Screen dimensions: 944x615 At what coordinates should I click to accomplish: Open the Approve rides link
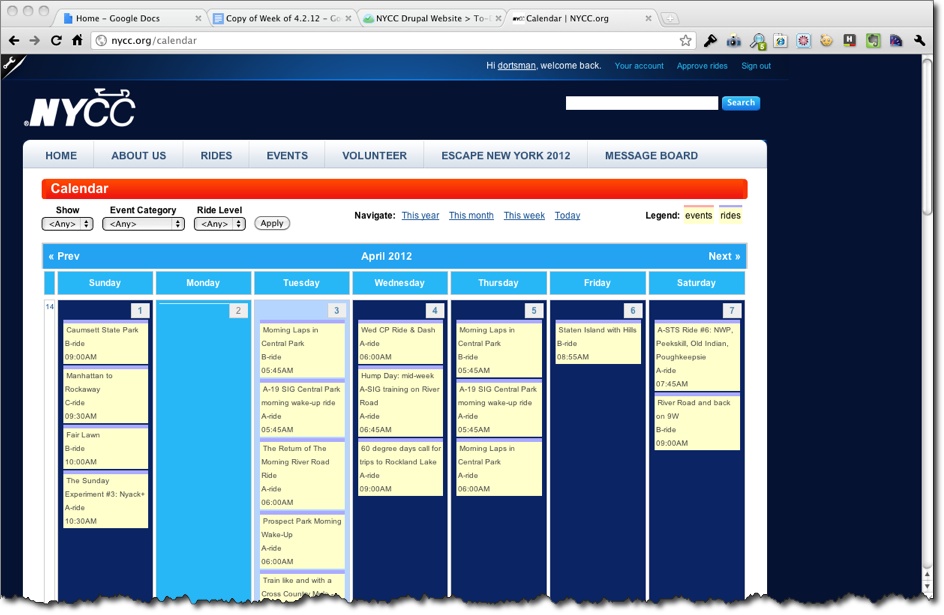tap(702, 66)
